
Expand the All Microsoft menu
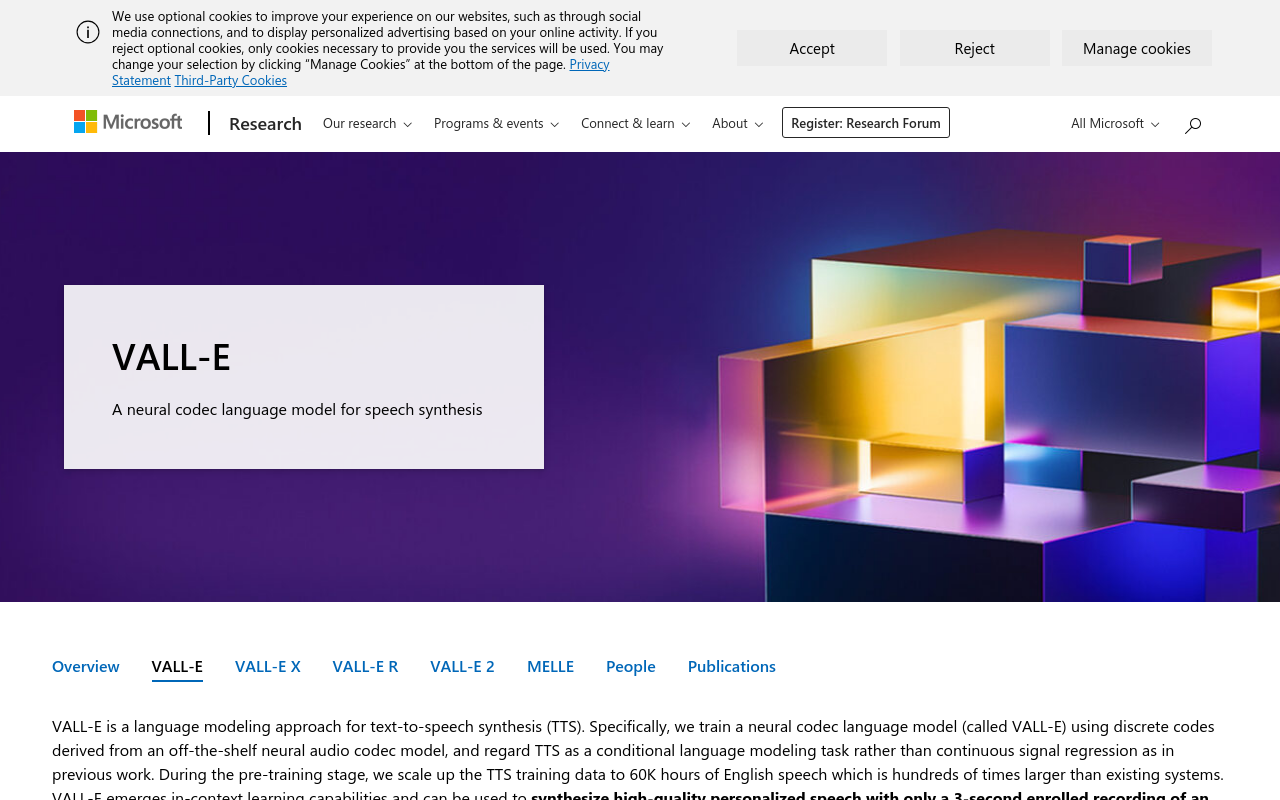(x=1115, y=123)
